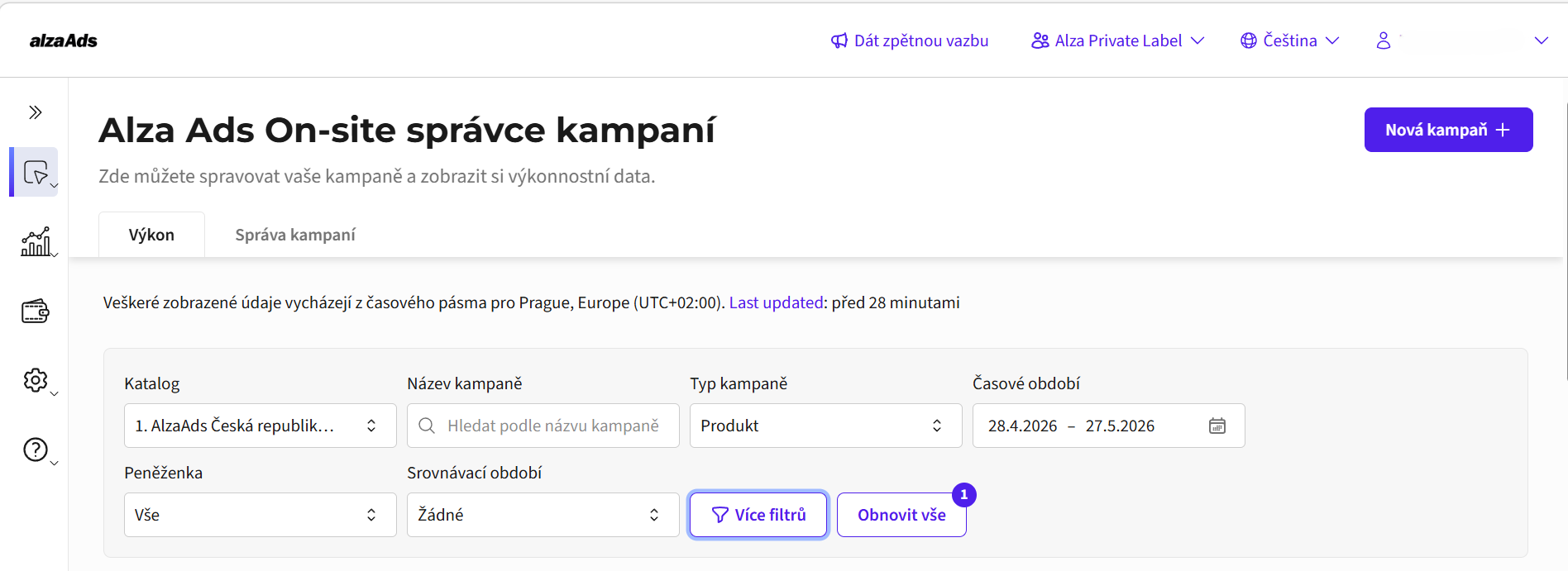Create a new campaign with Nová kampaň button

(x=1449, y=130)
